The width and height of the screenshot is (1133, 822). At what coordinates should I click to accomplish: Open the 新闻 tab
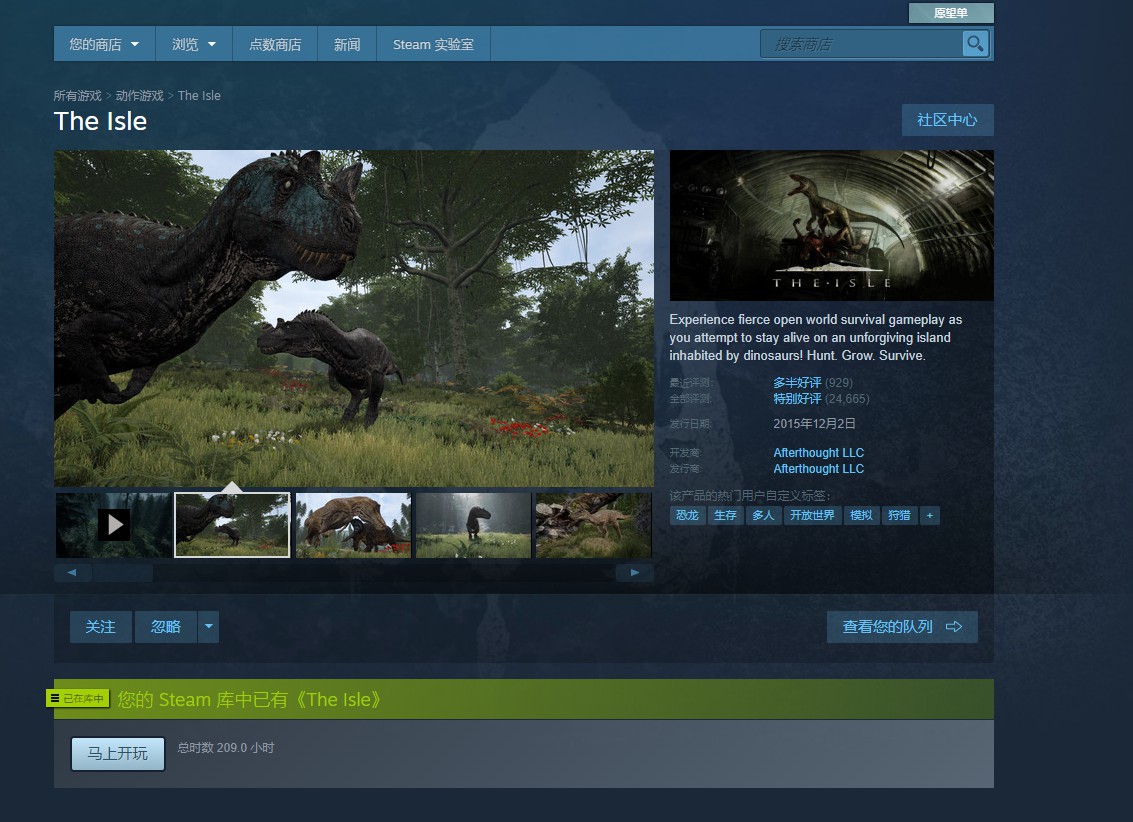point(347,44)
